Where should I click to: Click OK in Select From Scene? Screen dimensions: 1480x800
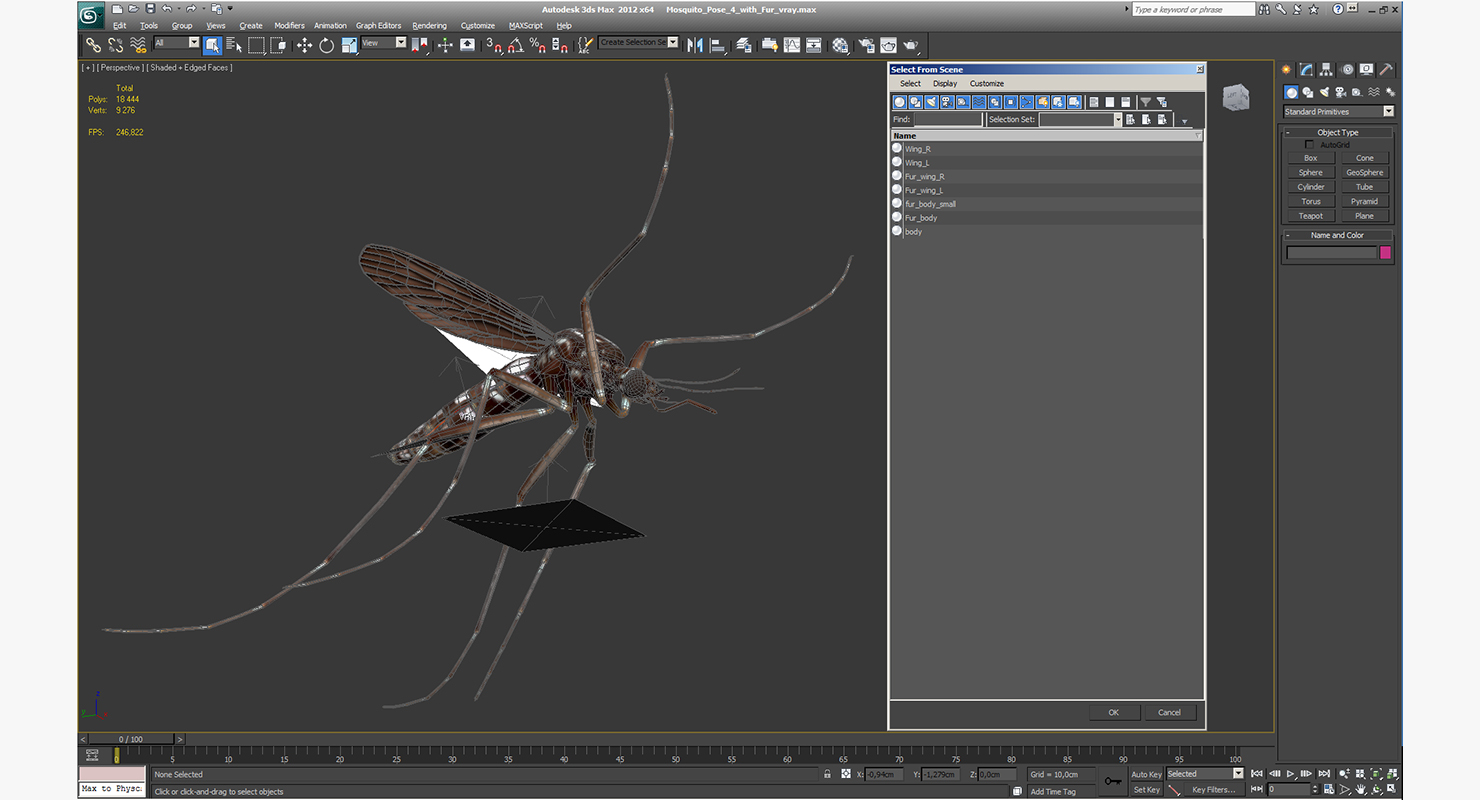1113,713
